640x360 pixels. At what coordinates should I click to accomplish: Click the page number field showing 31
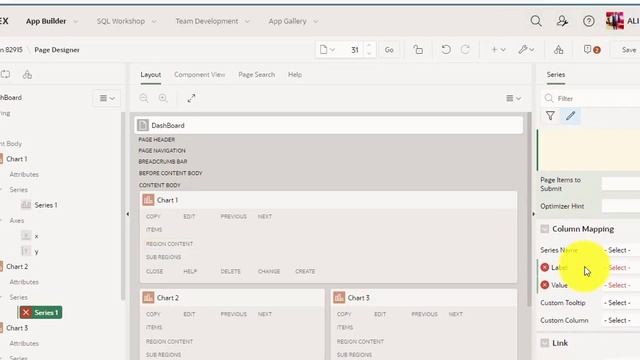tap(353, 50)
